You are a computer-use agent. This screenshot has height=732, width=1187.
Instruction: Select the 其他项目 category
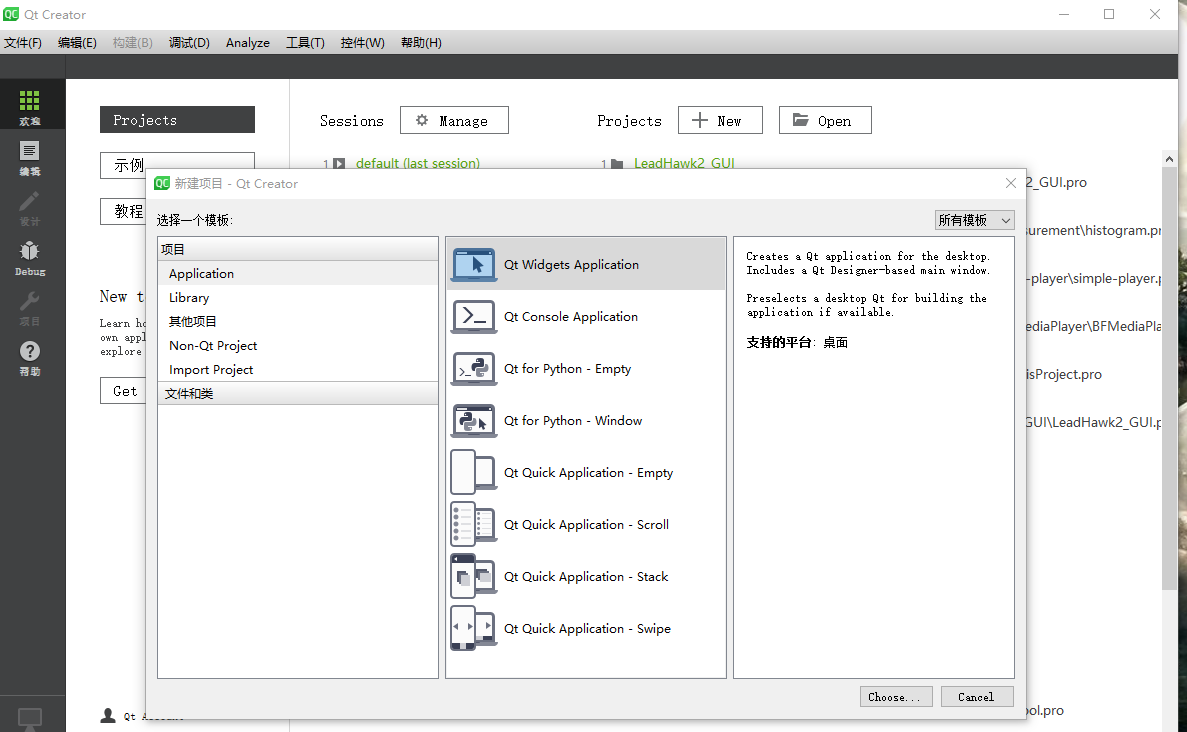pos(298,322)
